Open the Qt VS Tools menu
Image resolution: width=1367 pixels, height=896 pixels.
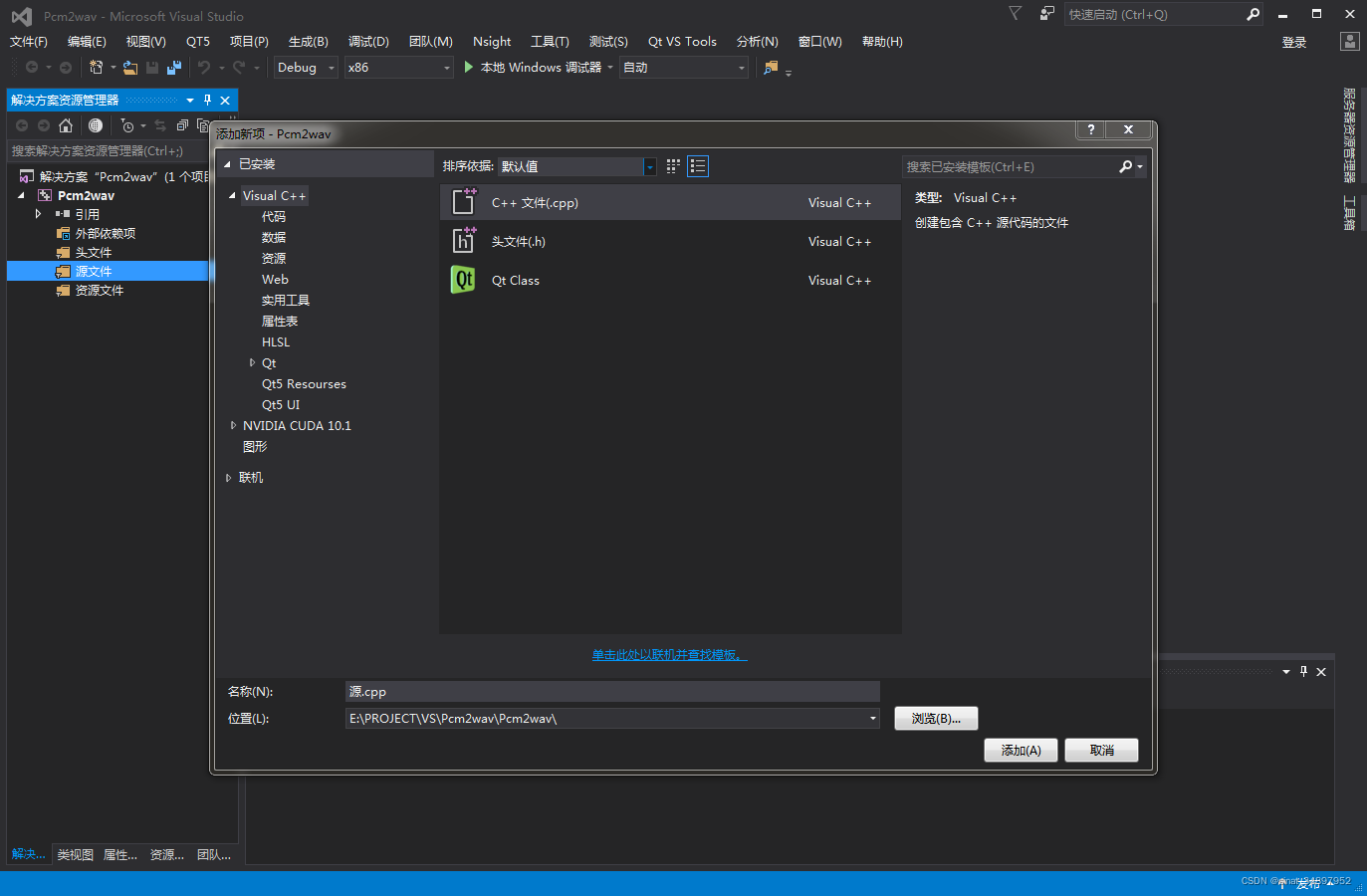(x=682, y=41)
